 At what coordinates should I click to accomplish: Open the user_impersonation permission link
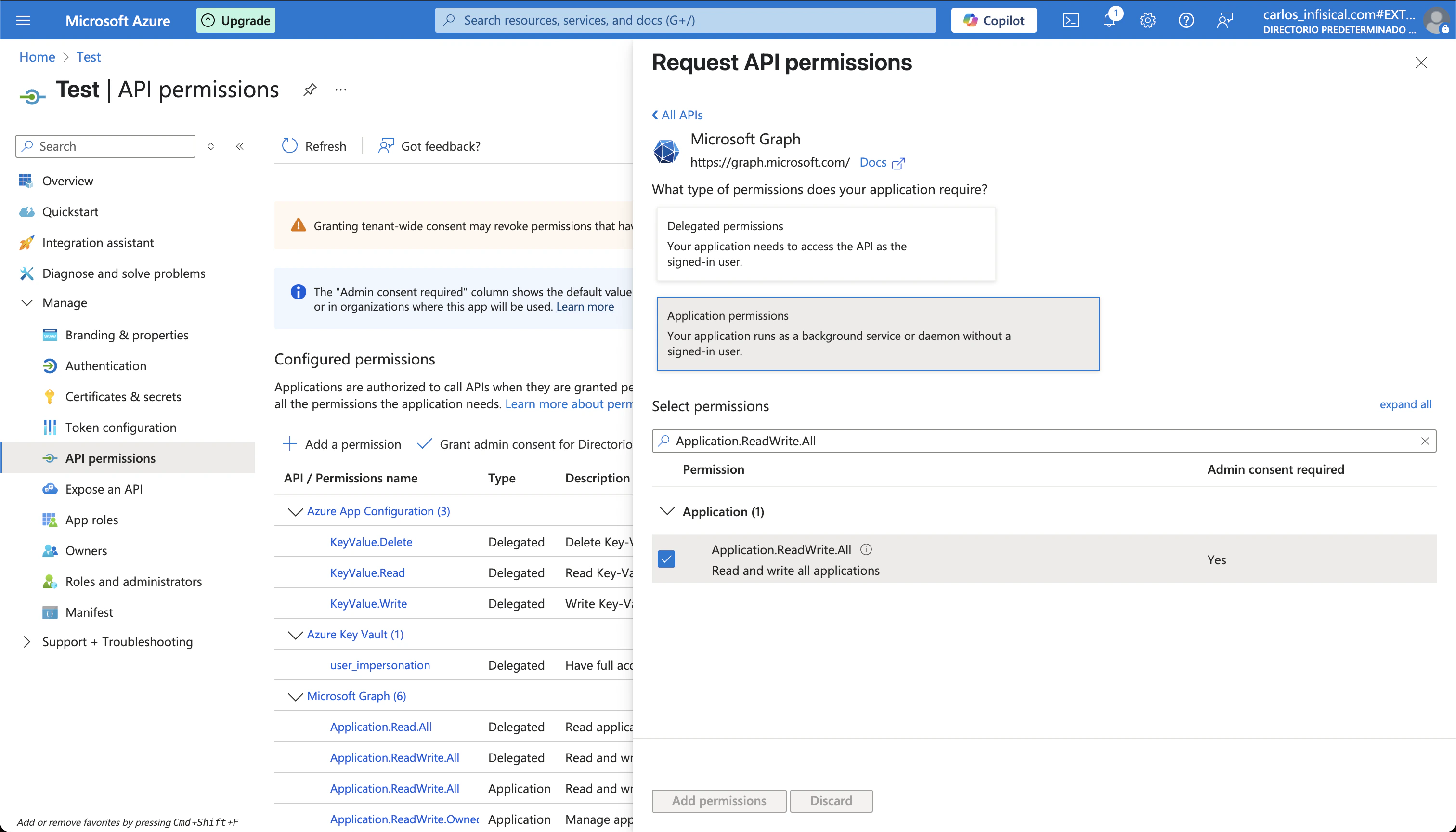380,665
